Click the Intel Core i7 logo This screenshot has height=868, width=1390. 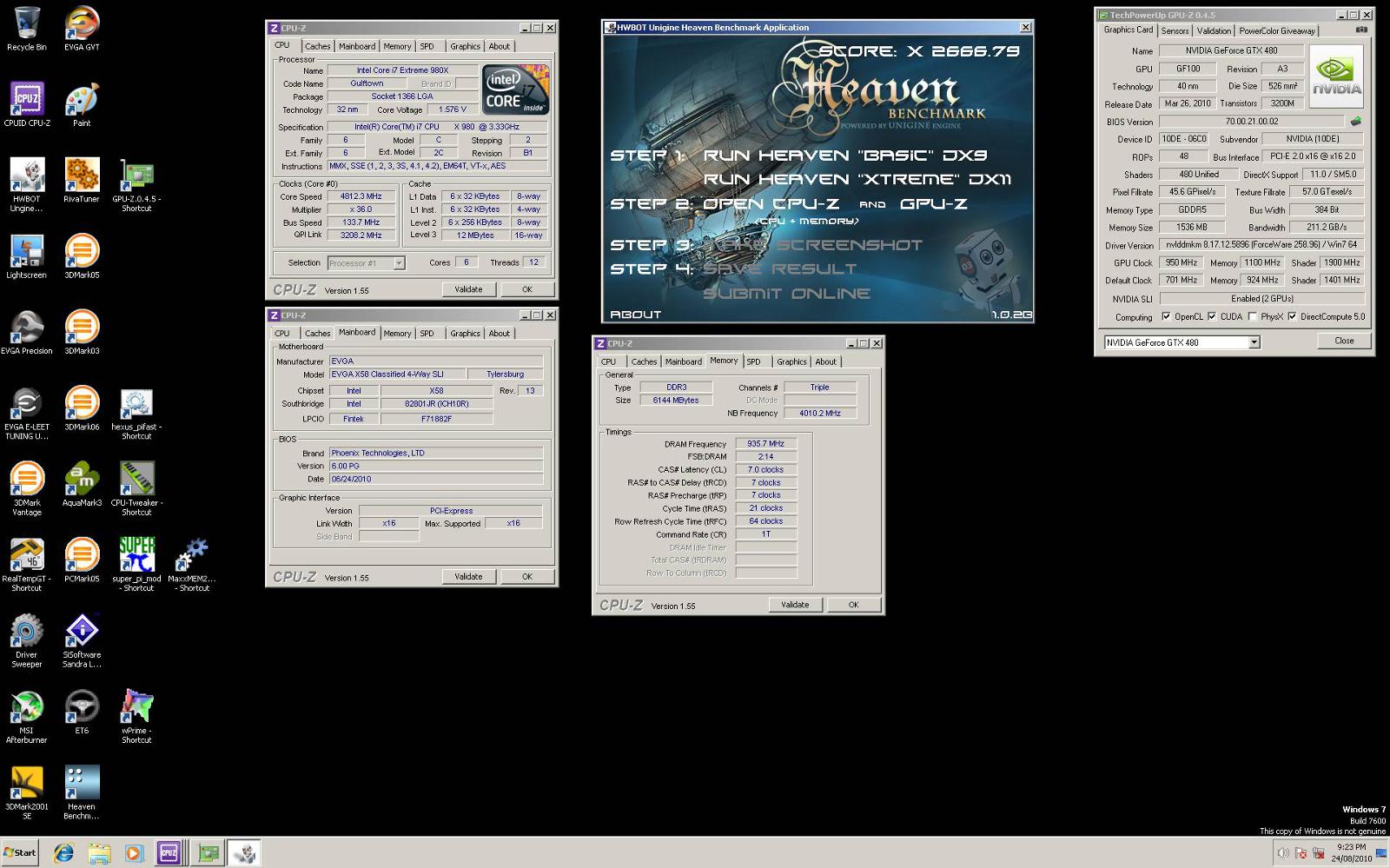point(514,89)
